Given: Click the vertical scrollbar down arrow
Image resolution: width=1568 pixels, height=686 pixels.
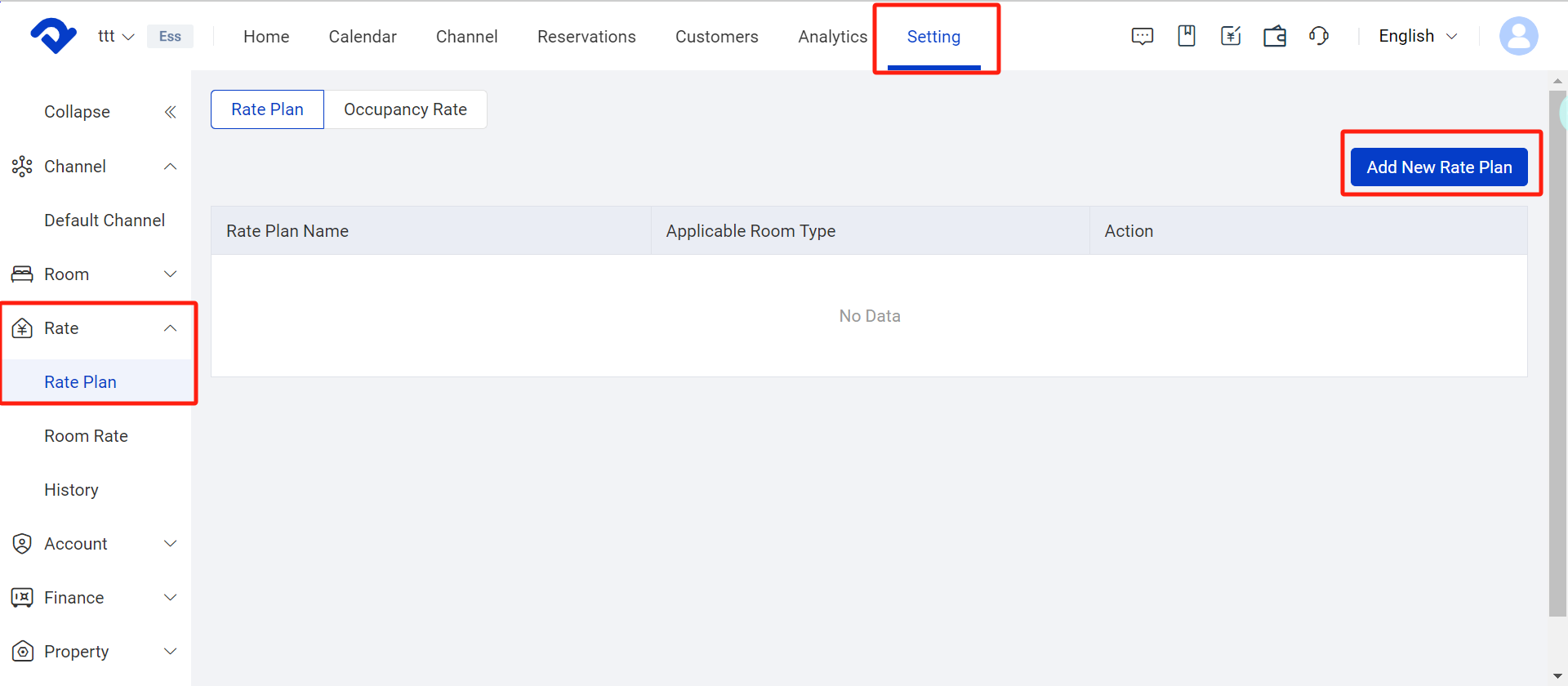Looking at the screenshot, I should tap(1557, 676).
